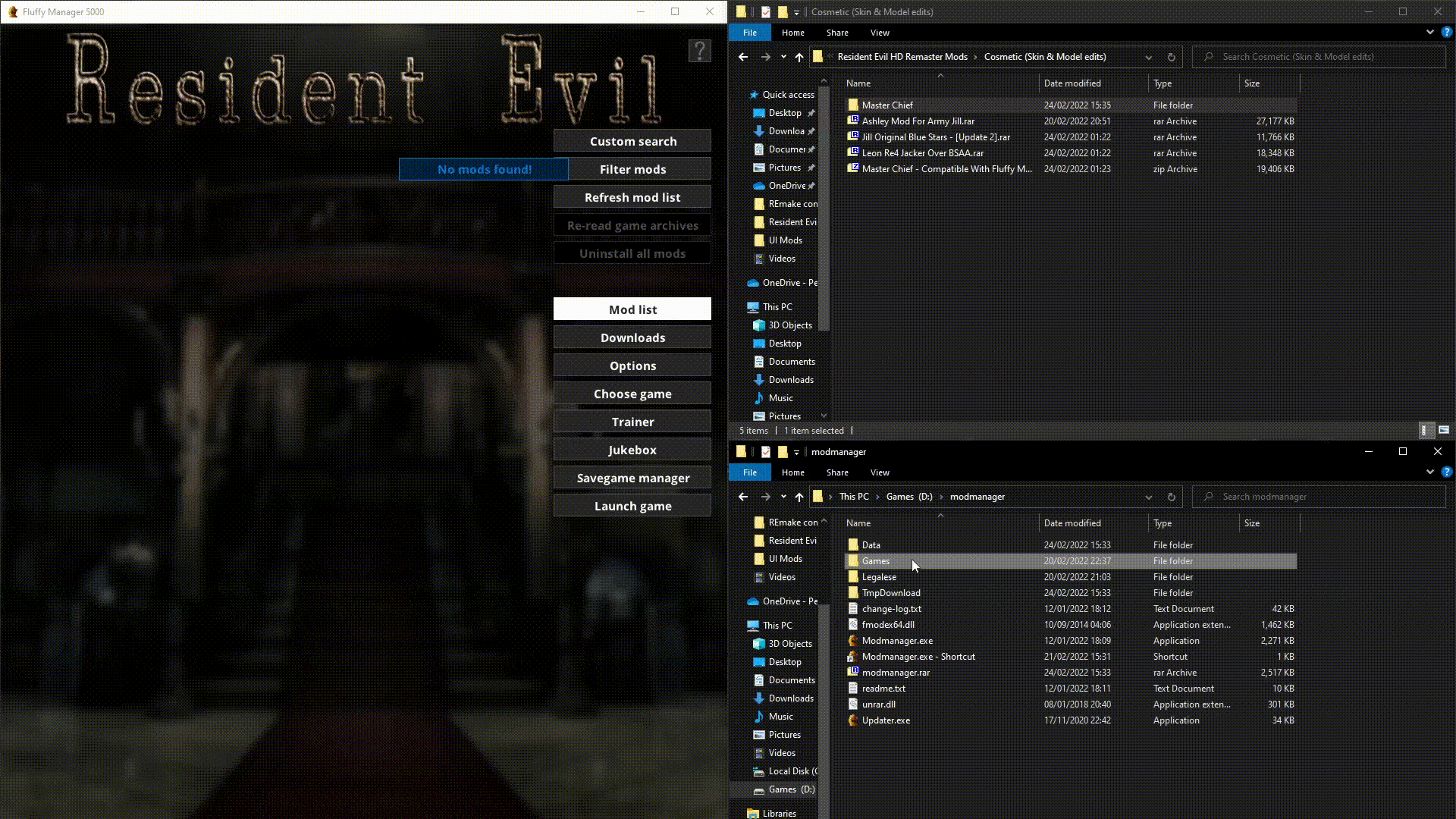The width and height of the screenshot is (1456, 819).
Task: Open Share tab in modmanager window
Action: [x=836, y=472]
